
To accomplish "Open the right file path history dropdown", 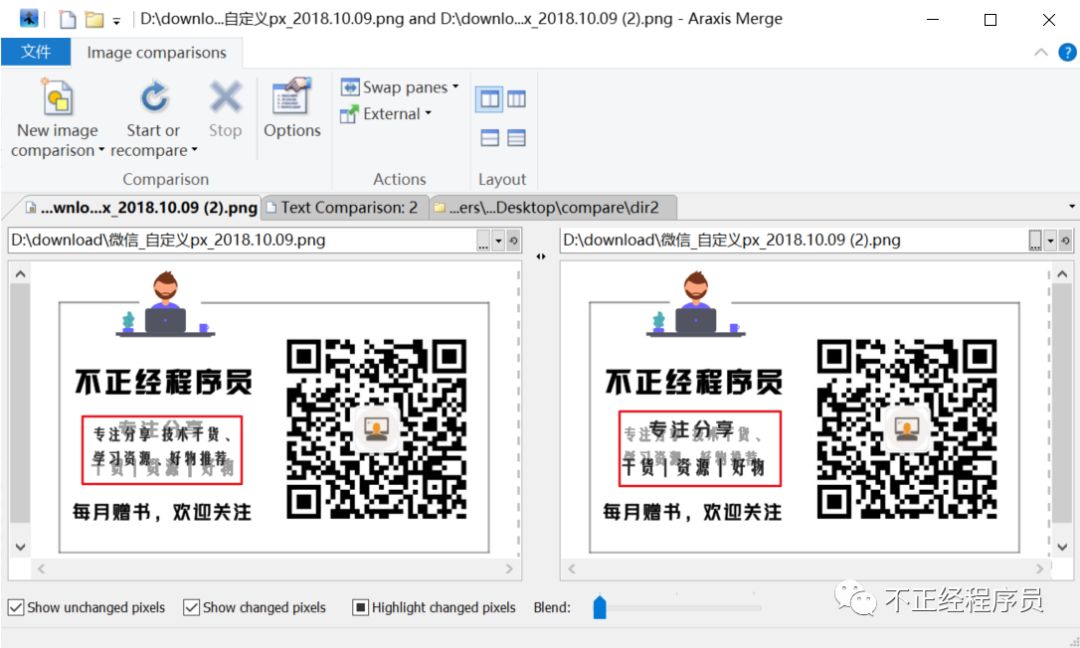I will click(1050, 241).
